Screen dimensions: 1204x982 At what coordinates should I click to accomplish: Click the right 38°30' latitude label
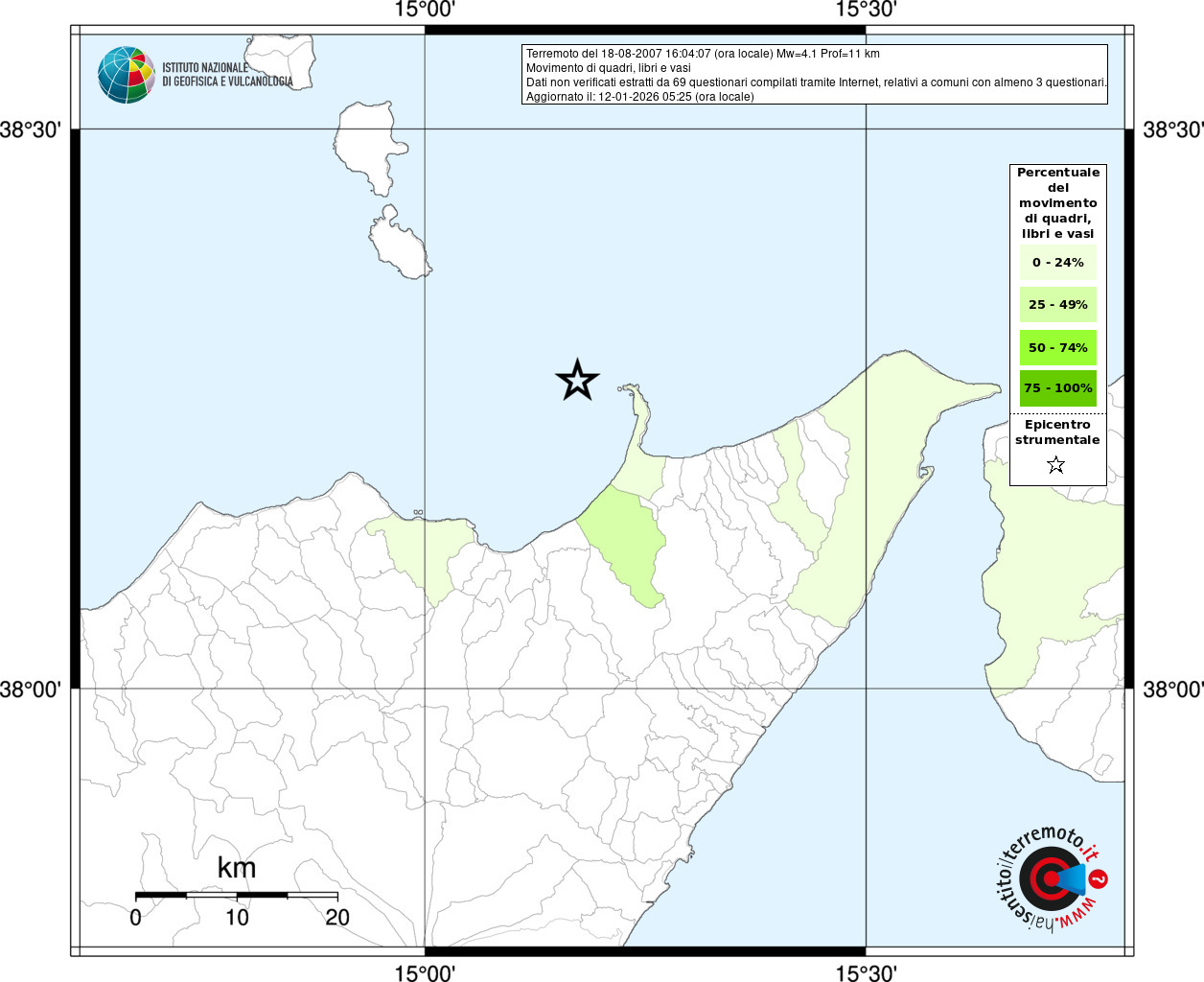[1172, 129]
